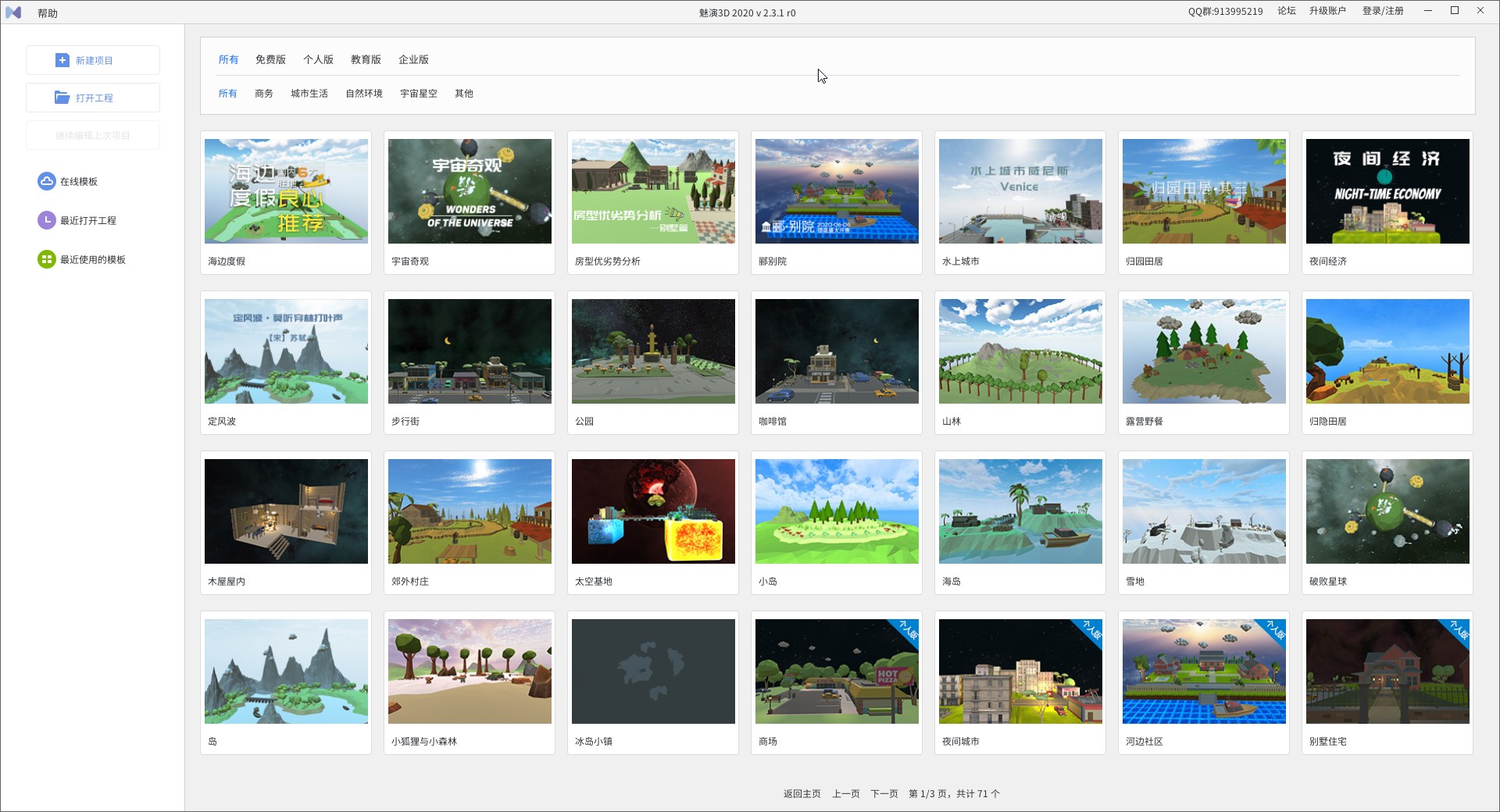Click the cloud icon for online templates

click(47, 181)
